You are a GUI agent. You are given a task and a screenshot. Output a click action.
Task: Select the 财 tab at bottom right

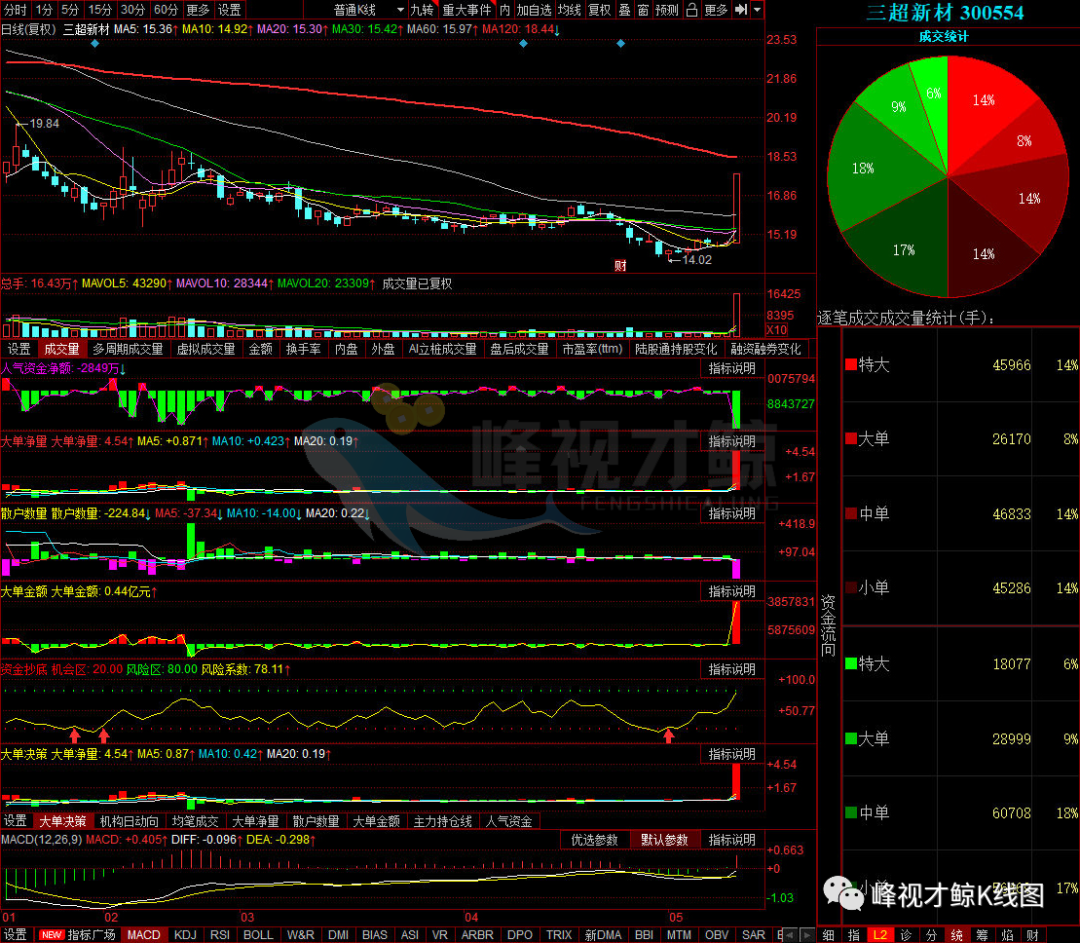[1032, 935]
